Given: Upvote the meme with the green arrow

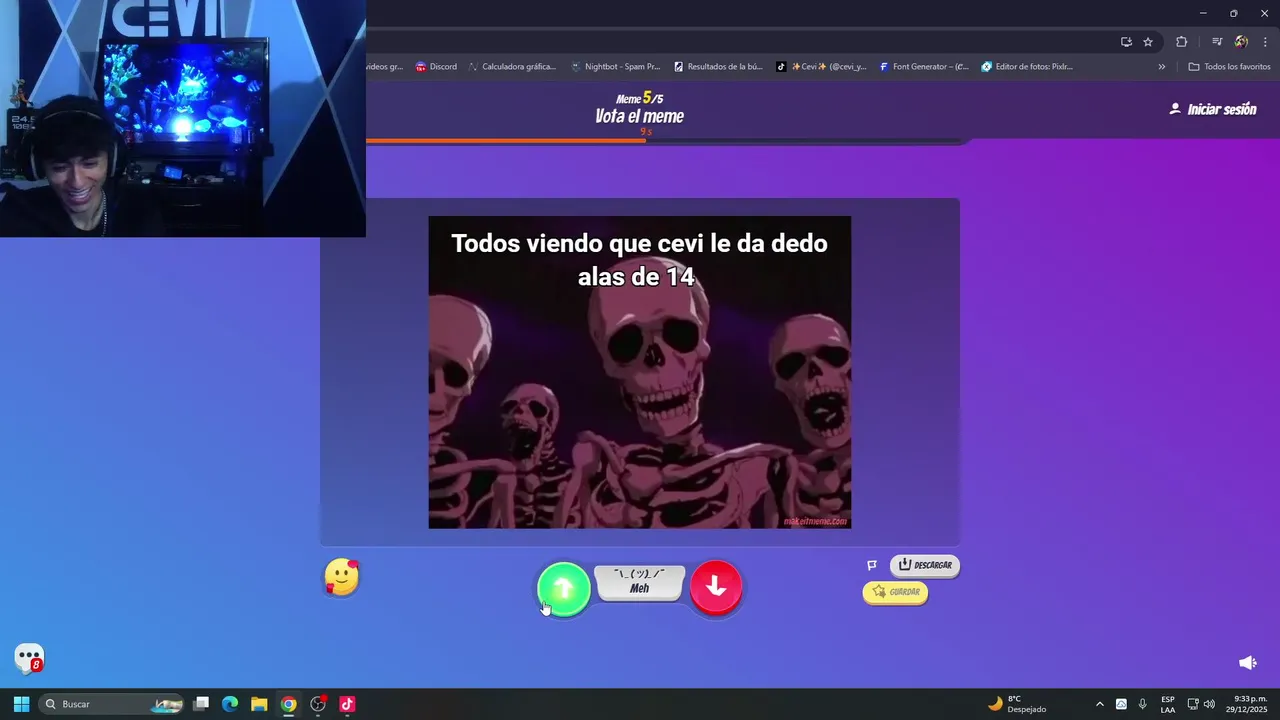Looking at the screenshot, I should click(x=564, y=589).
